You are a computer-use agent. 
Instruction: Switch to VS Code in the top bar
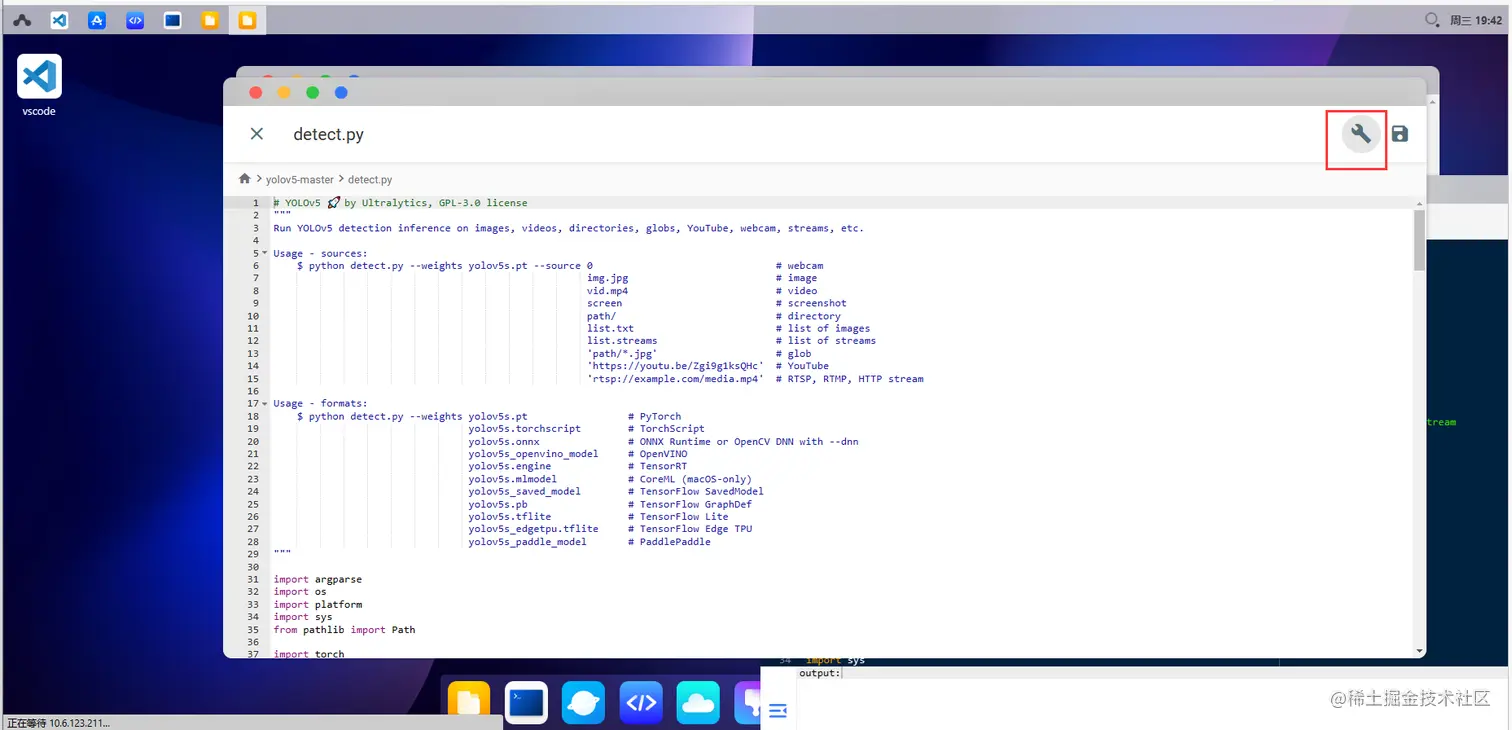[59, 20]
